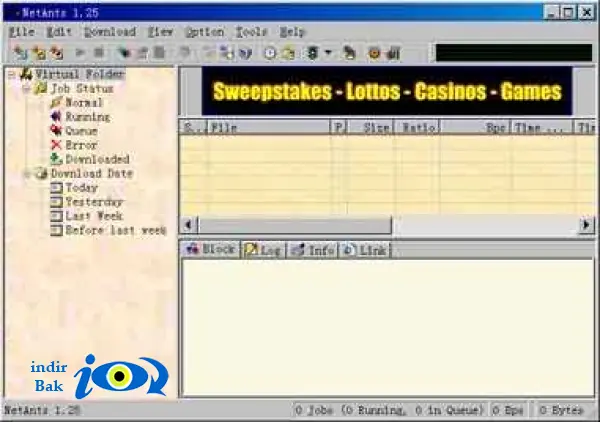This screenshot has width=600, height=422.
Task: Click the File column header
Action: pyautogui.click(x=269, y=127)
